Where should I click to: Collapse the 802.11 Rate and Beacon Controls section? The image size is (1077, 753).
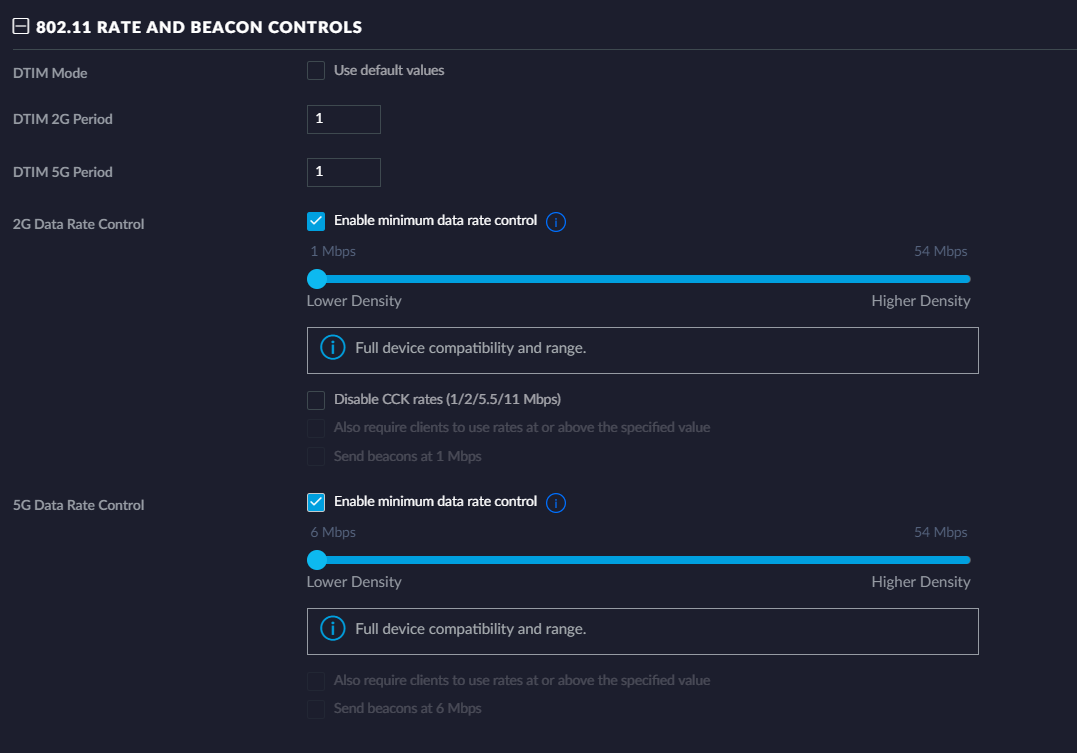tap(20, 27)
